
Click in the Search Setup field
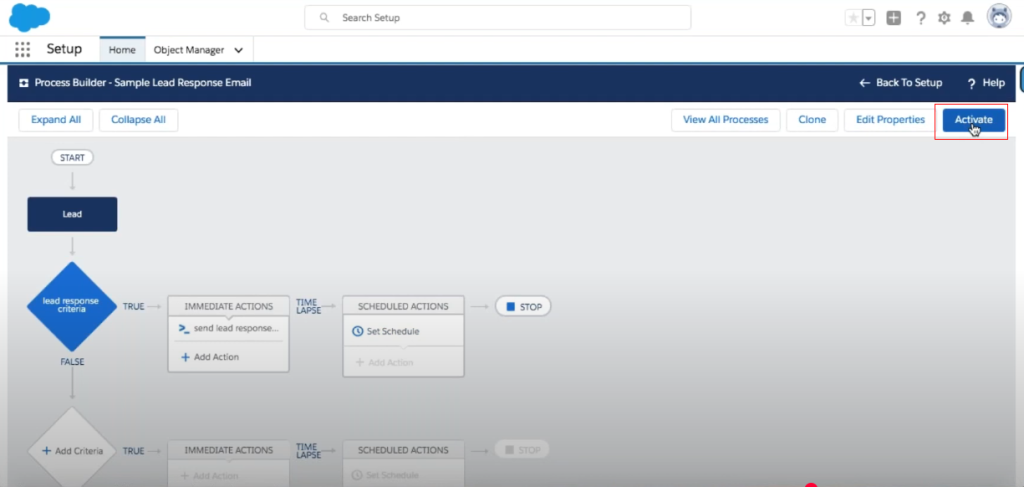tap(498, 18)
